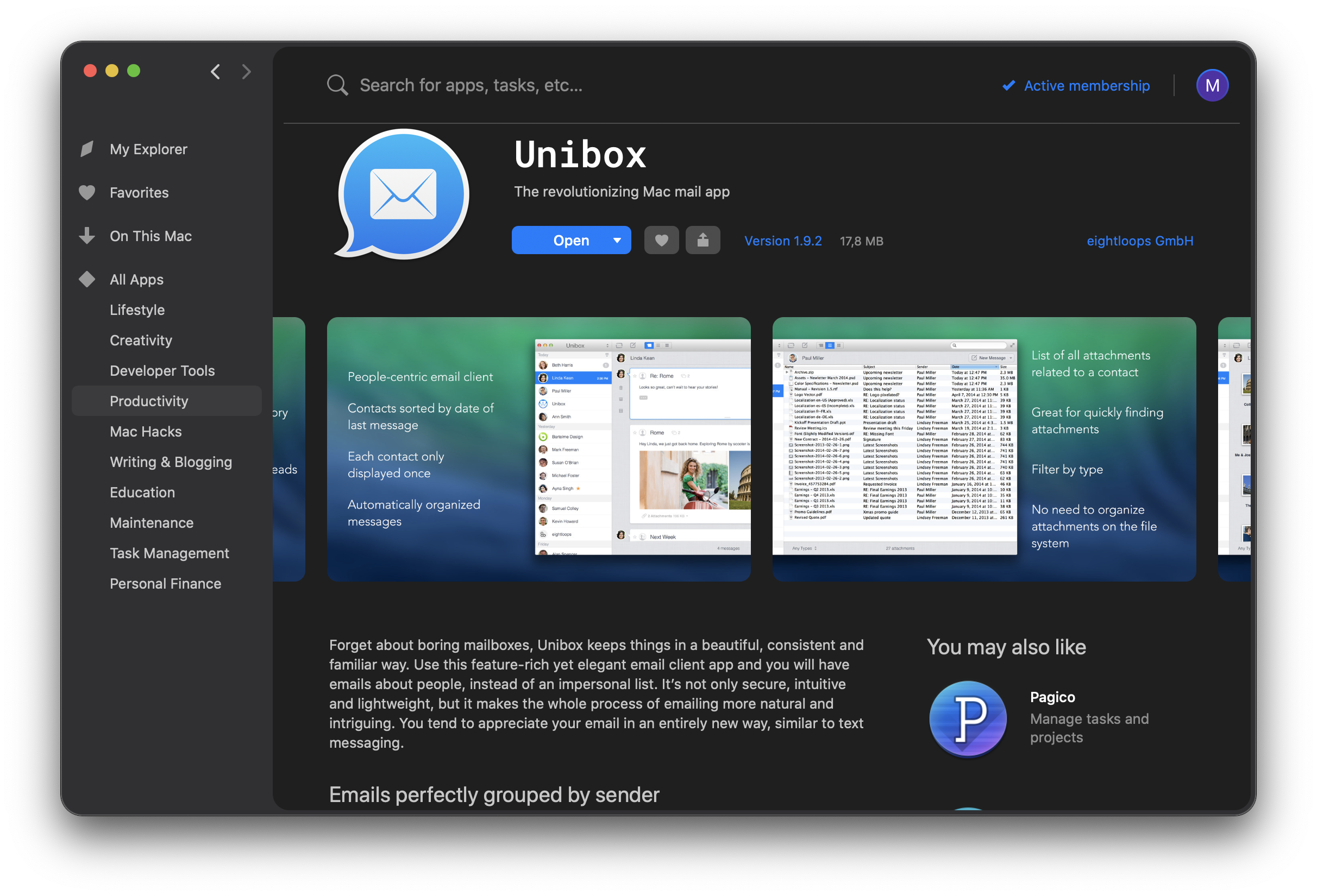Select the Creativity category
1317x896 pixels.
pyautogui.click(x=141, y=340)
